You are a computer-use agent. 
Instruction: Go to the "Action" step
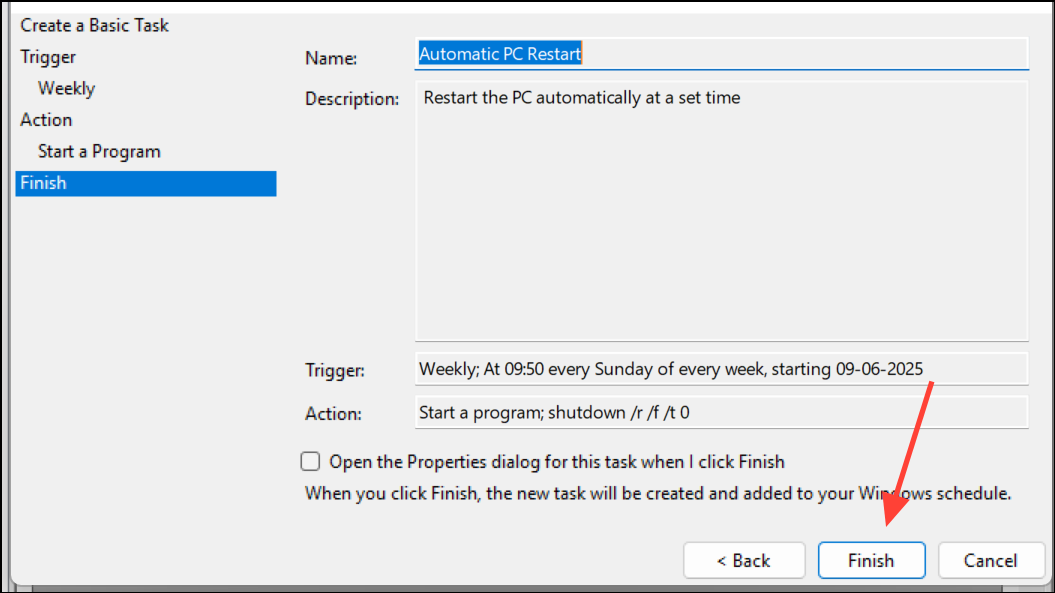(x=45, y=119)
